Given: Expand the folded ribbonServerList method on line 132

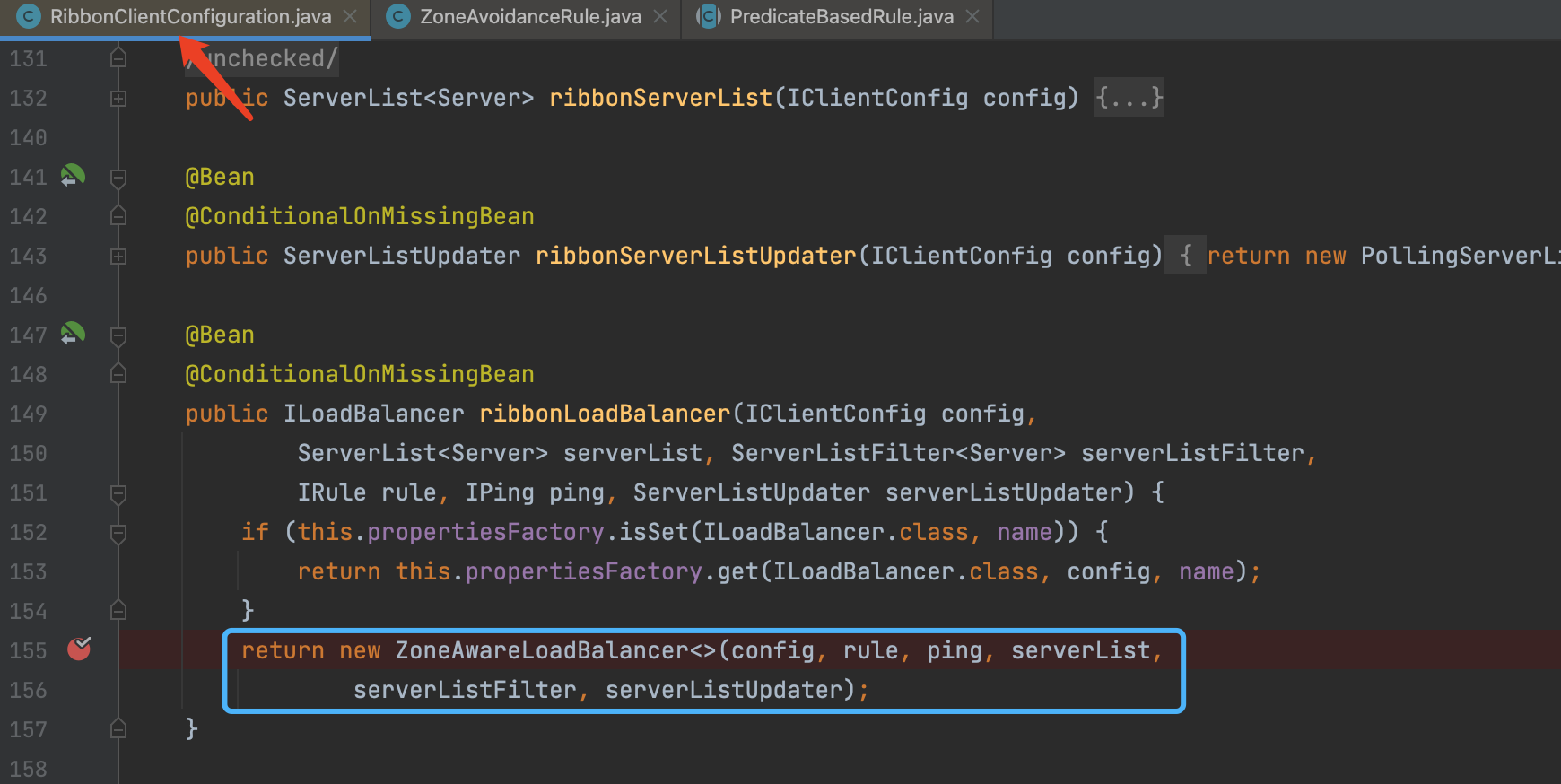Looking at the screenshot, I should 118,99.
